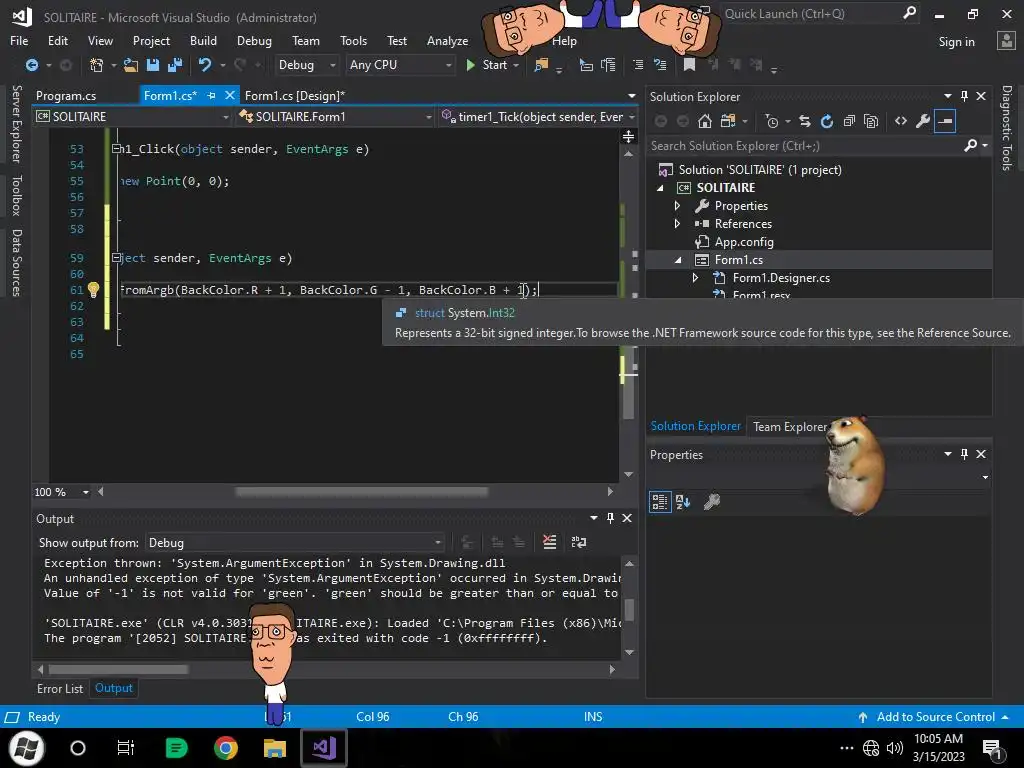
Task: Switch to the Form1.cs [Design]* tab
Action: [x=295, y=95]
